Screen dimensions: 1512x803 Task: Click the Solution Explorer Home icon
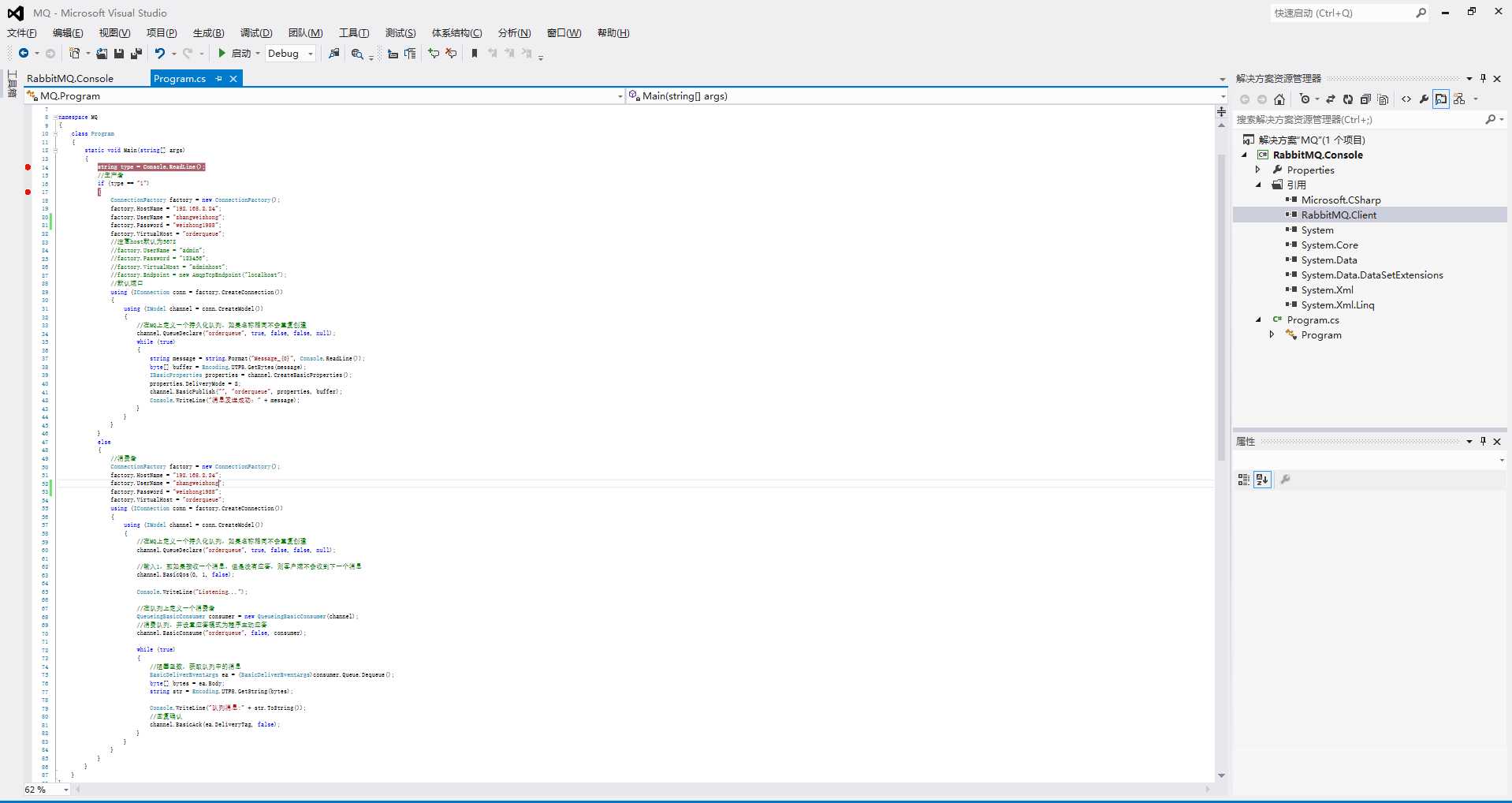pos(1279,99)
